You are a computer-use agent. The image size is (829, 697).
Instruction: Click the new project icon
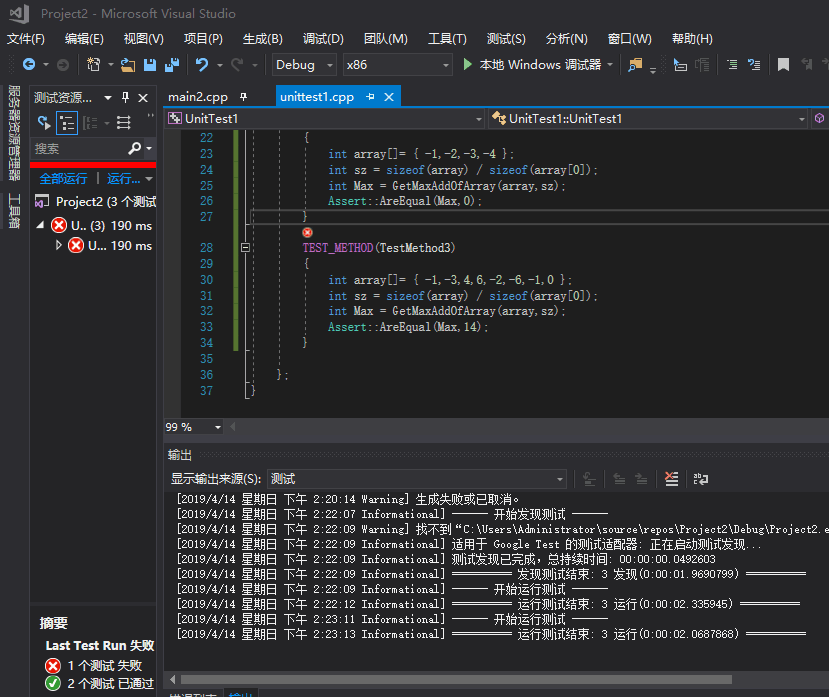click(94, 65)
